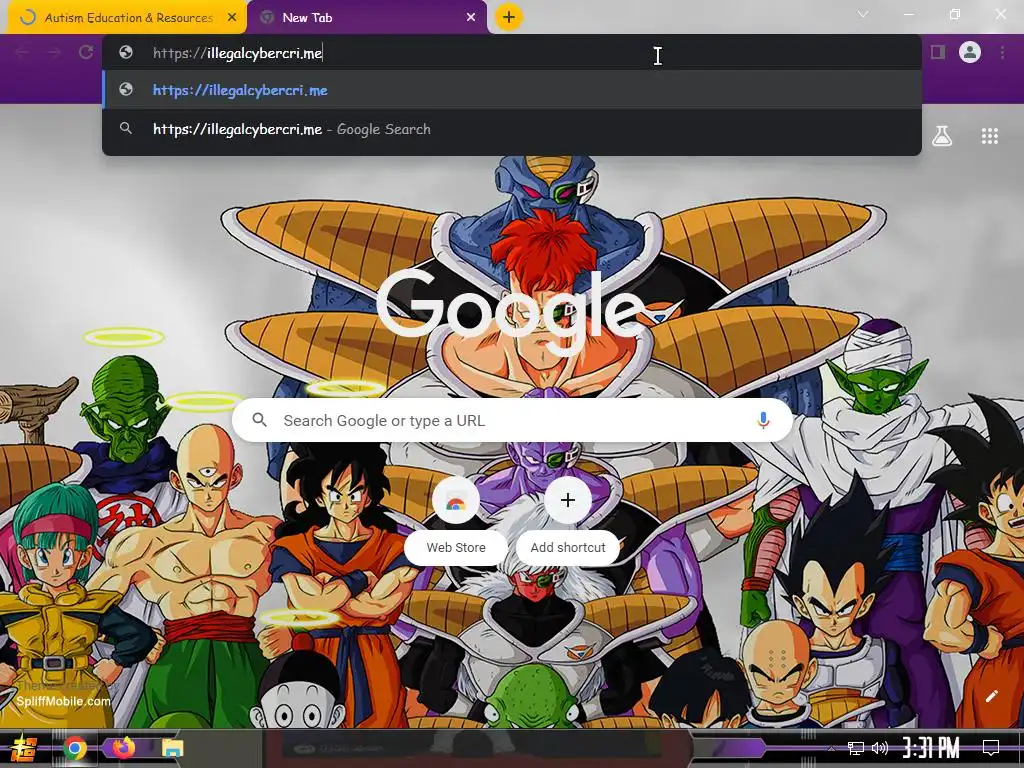
Task: Switch to the Autism Education & Resources tab
Action: pyautogui.click(x=127, y=18)
